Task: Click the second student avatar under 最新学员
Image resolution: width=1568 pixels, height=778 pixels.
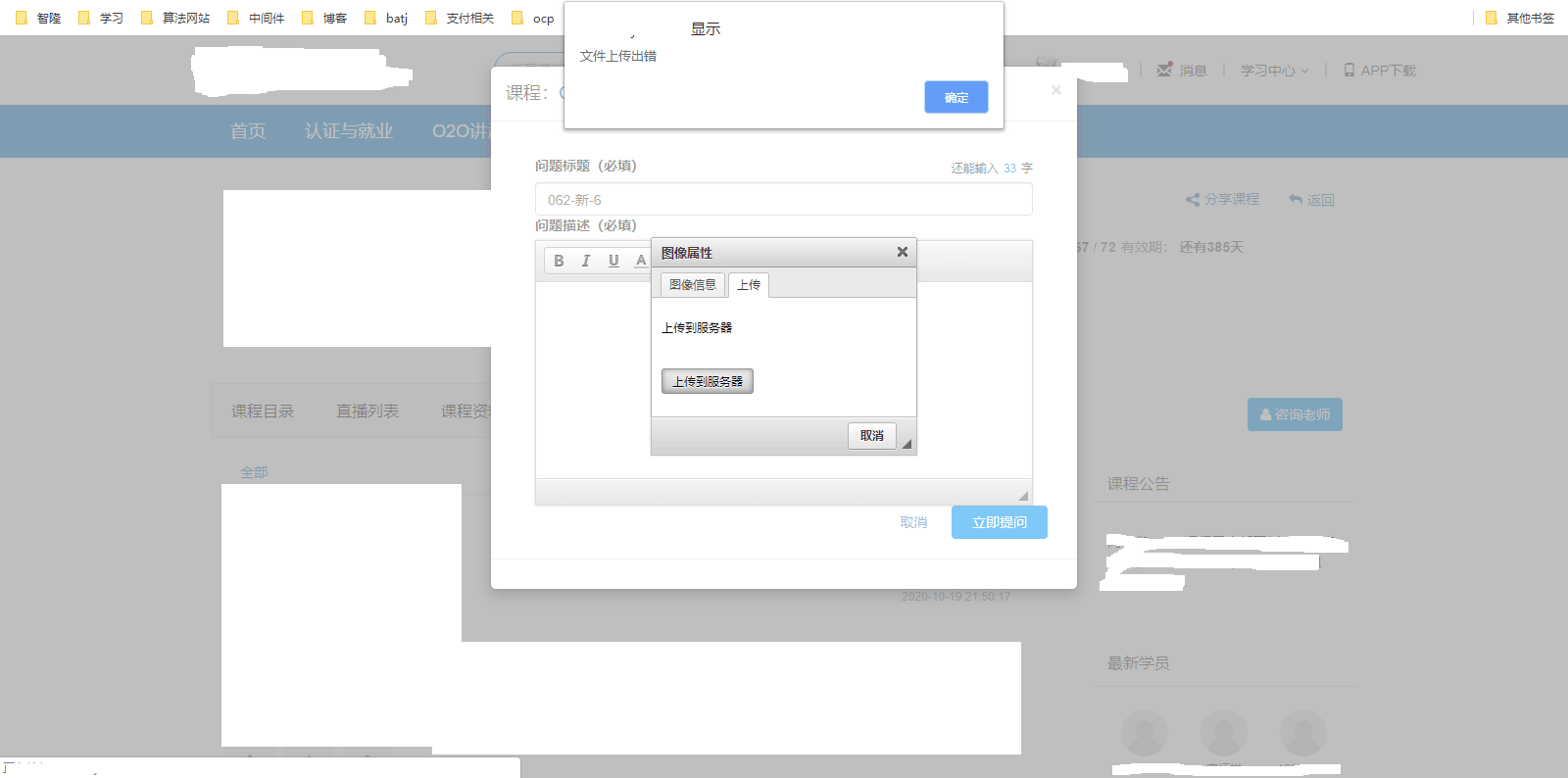Action: (1224, 733)
